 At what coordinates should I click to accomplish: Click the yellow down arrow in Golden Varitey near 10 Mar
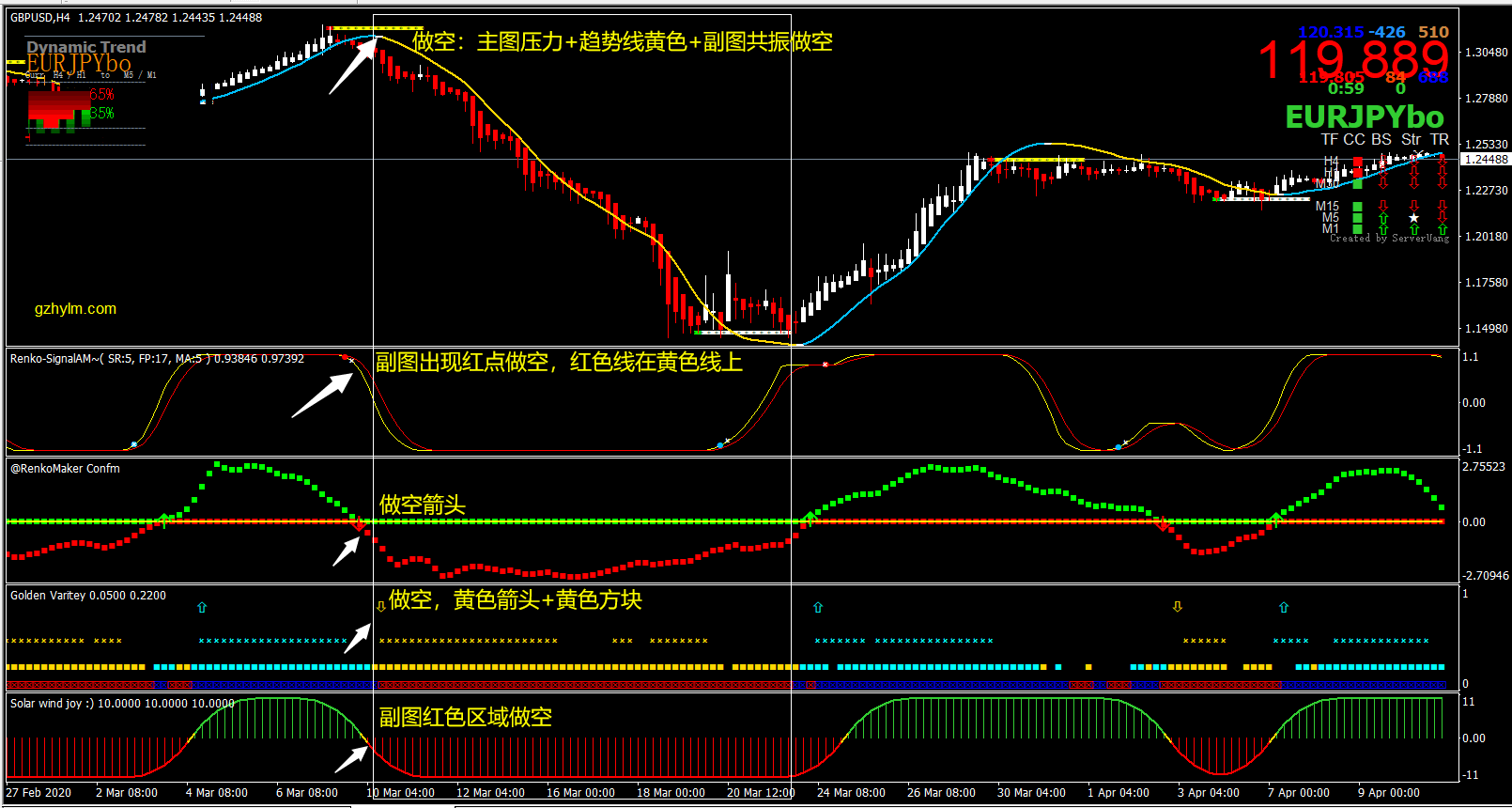pyautogui.click(x=380, y=607)
